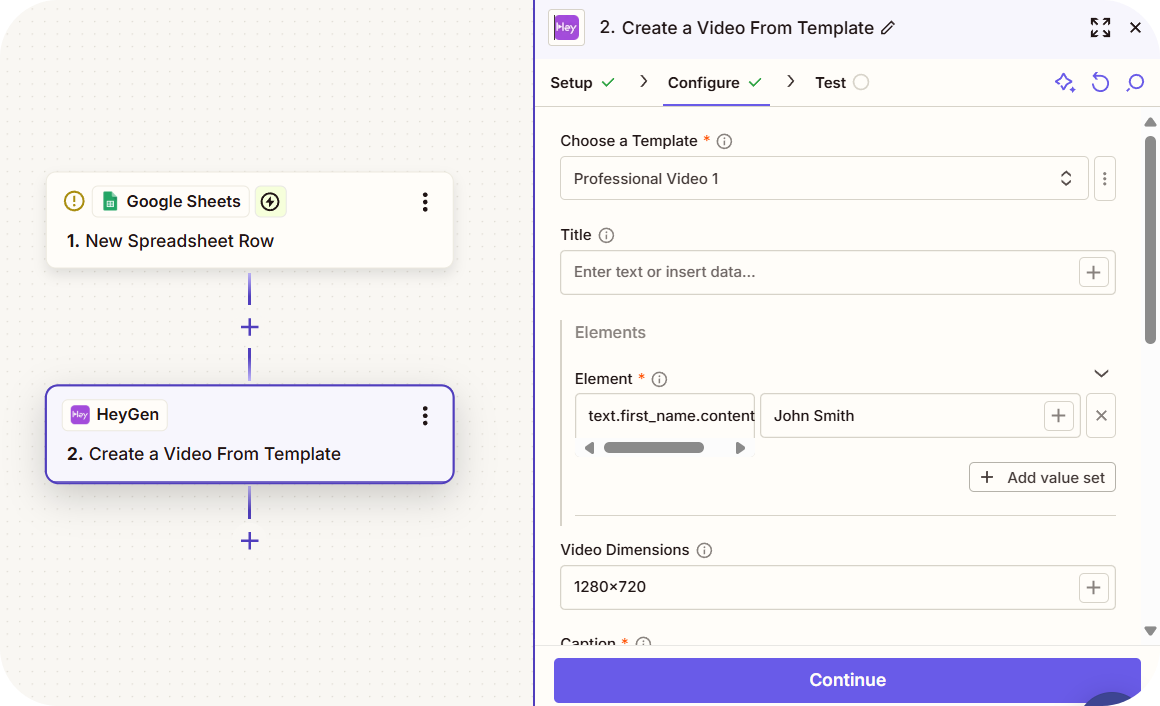
Task: Click the Elements section heading
Action: pyautogui.click(x=610, y=333)
